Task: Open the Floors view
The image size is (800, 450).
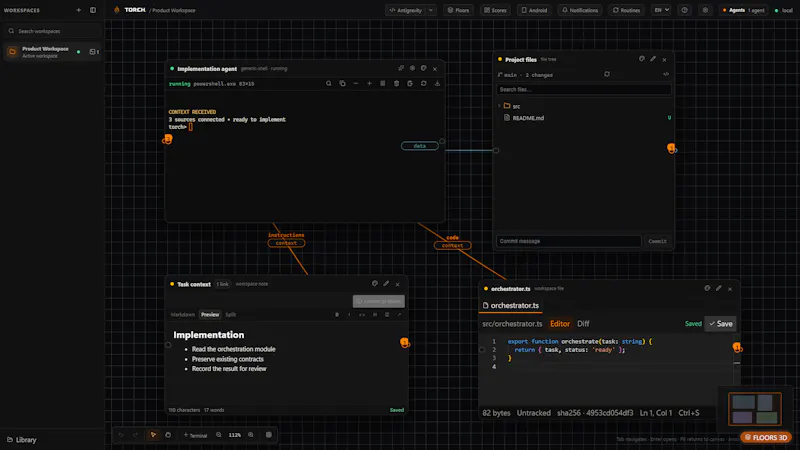Action: pyautogui.click(x=458, y=10)
